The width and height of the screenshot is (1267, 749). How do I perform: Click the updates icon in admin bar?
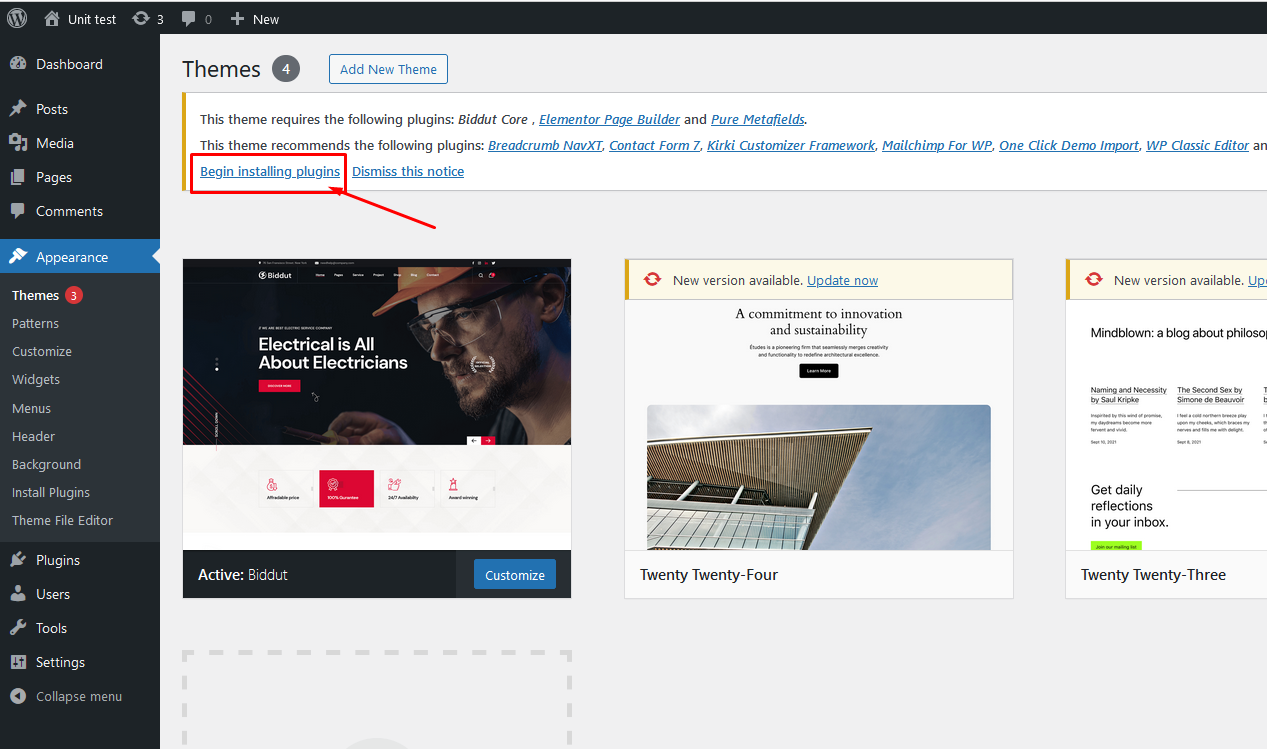tap(141, 18)
